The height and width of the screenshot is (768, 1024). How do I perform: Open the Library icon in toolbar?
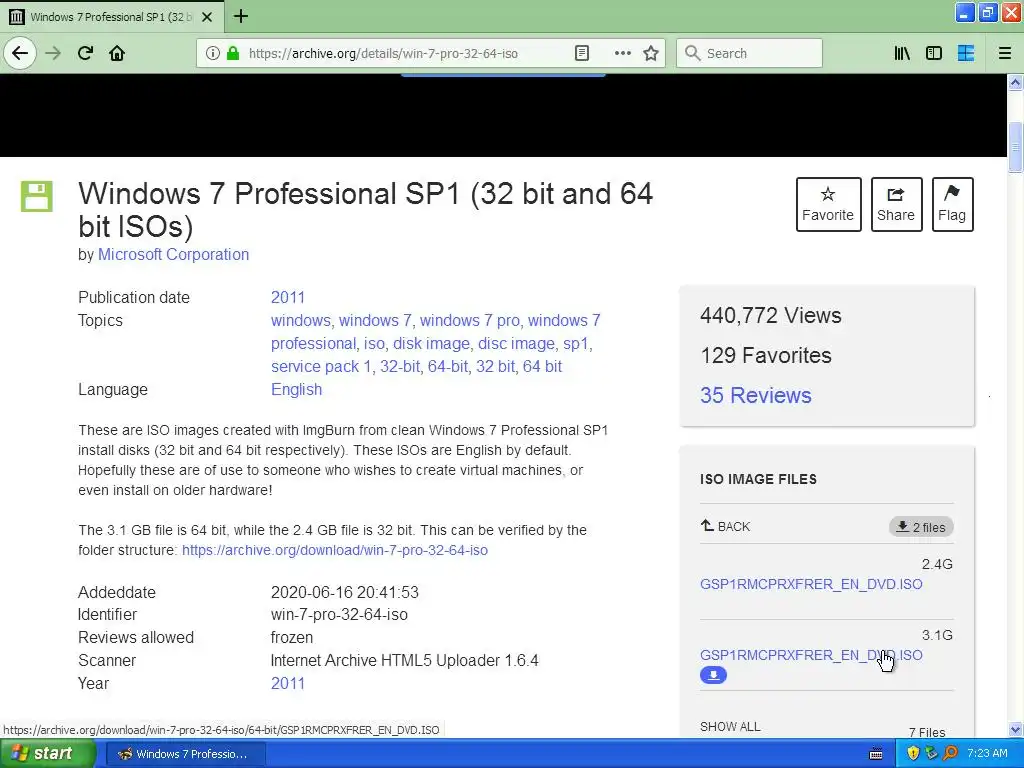click(x=902, y=53)
